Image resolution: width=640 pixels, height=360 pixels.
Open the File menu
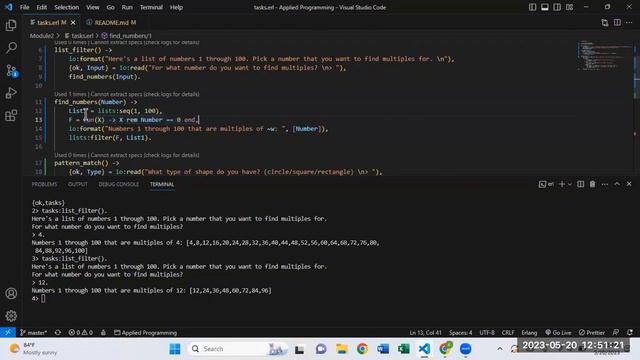click(24, 7)
